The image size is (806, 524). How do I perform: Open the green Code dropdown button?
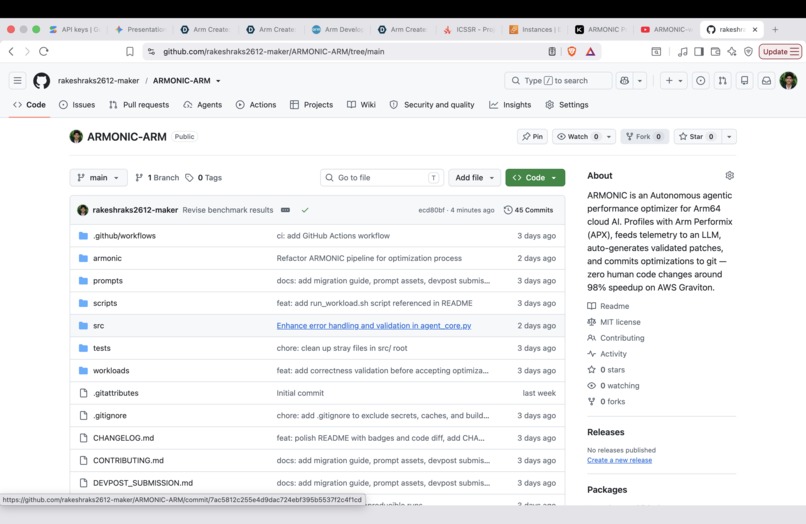535,177
